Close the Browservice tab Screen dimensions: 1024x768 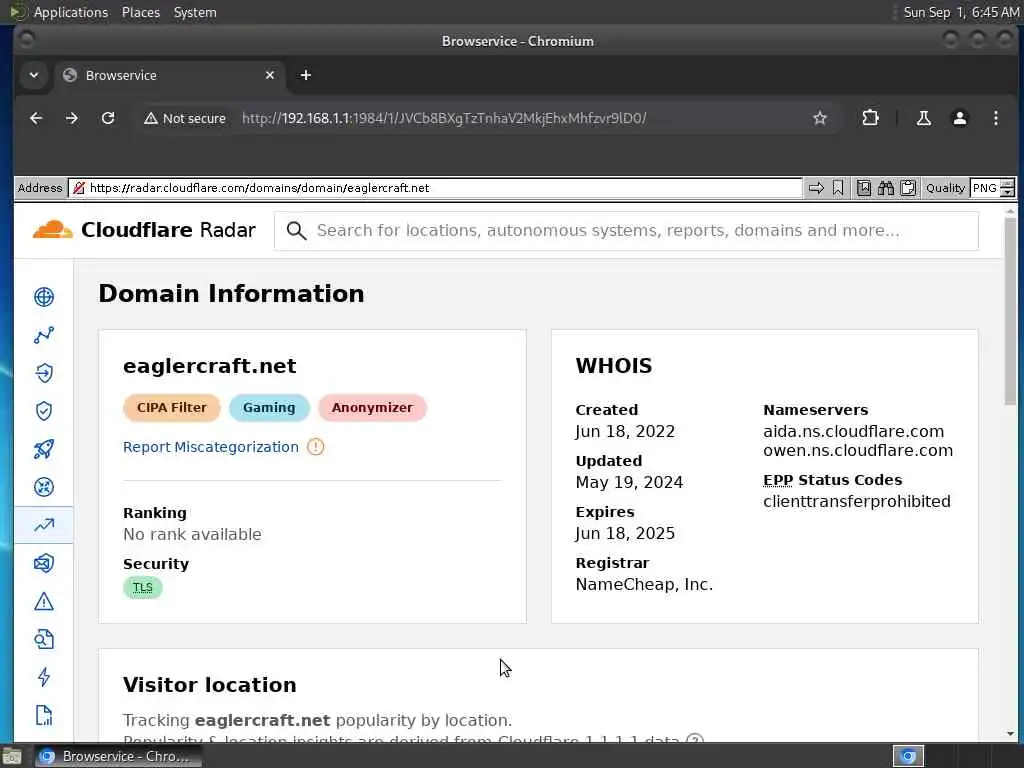tap(270, 75)
